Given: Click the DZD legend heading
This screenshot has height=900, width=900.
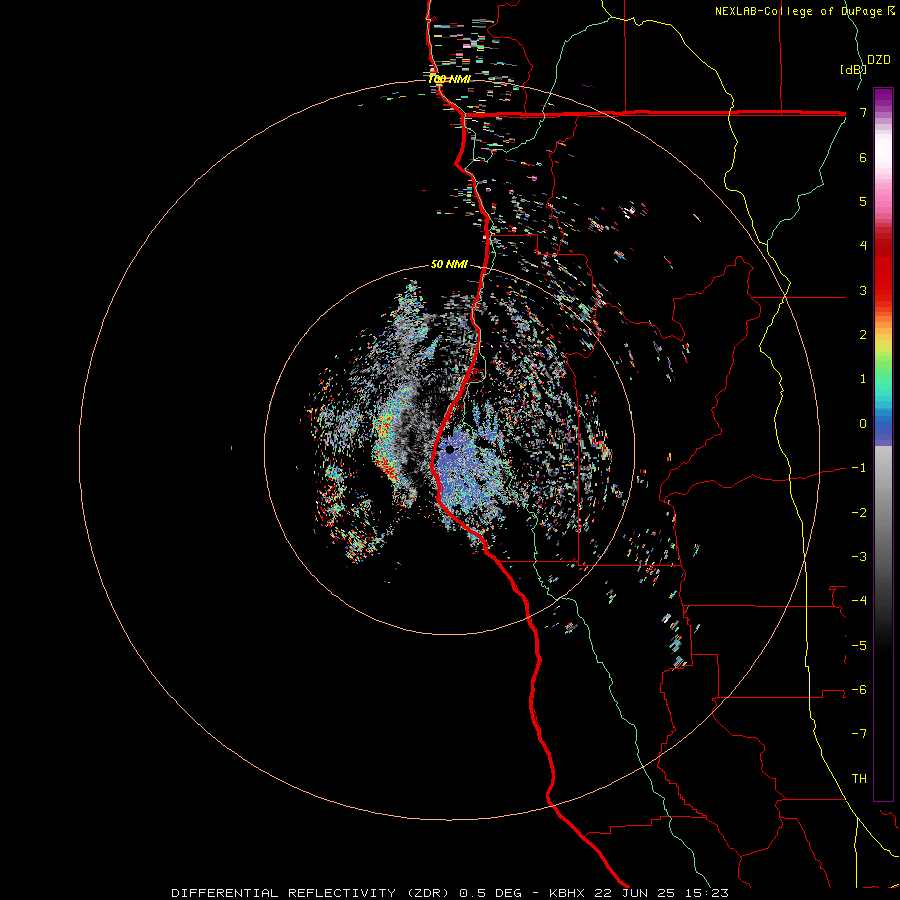Looking at the screenshot, I should [x=879, y=60].
